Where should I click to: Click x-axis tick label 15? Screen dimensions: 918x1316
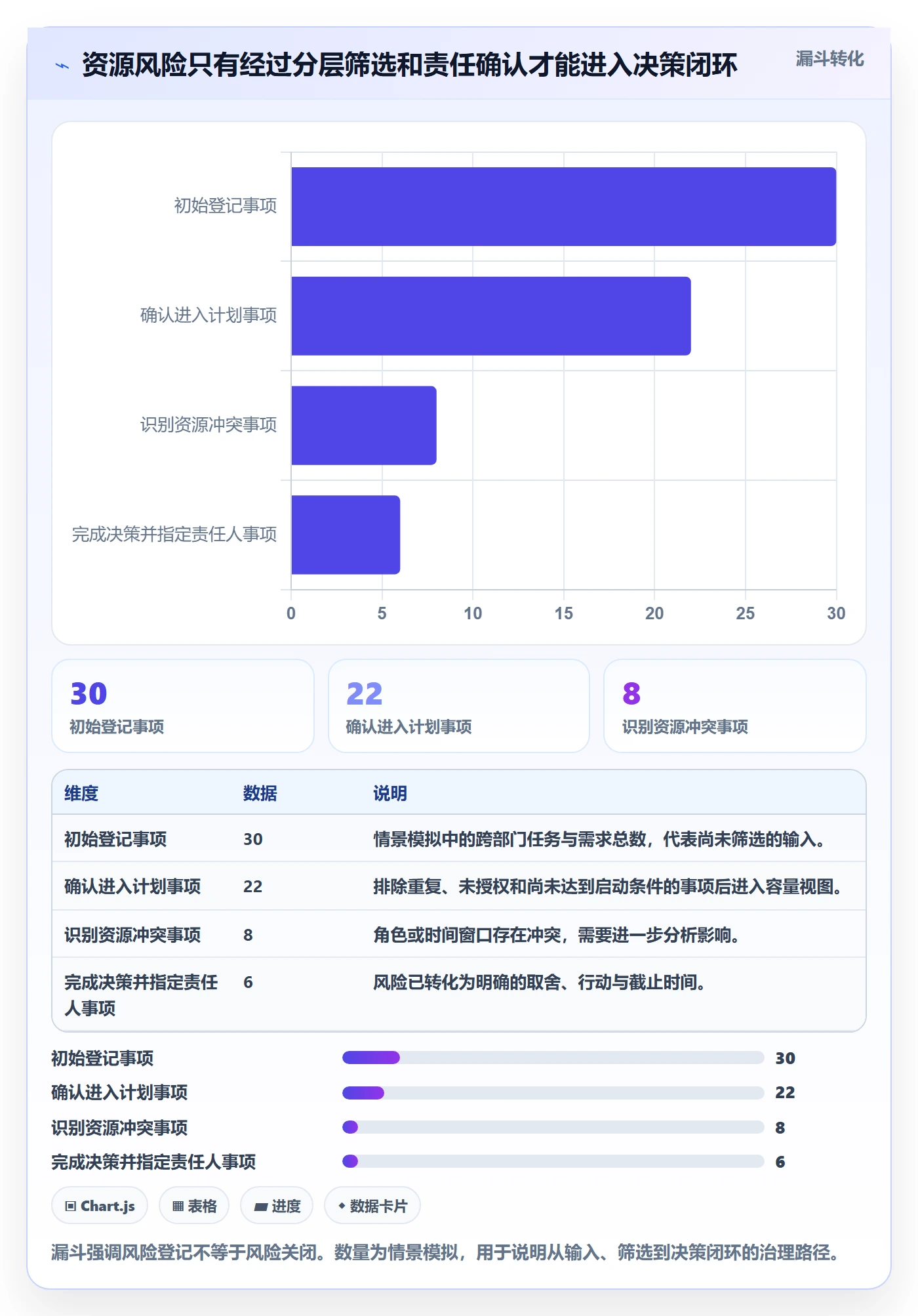563,613
